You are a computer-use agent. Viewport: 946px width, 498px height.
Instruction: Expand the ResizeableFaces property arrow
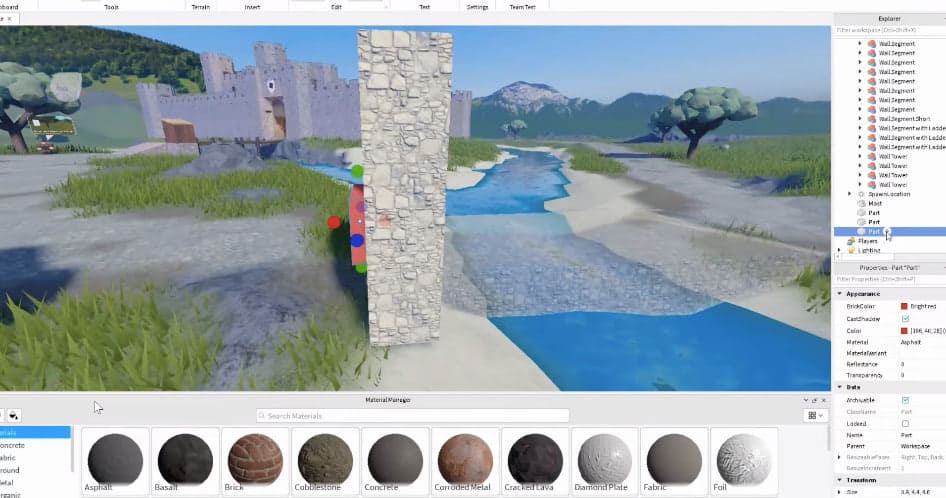click(839, 458)
